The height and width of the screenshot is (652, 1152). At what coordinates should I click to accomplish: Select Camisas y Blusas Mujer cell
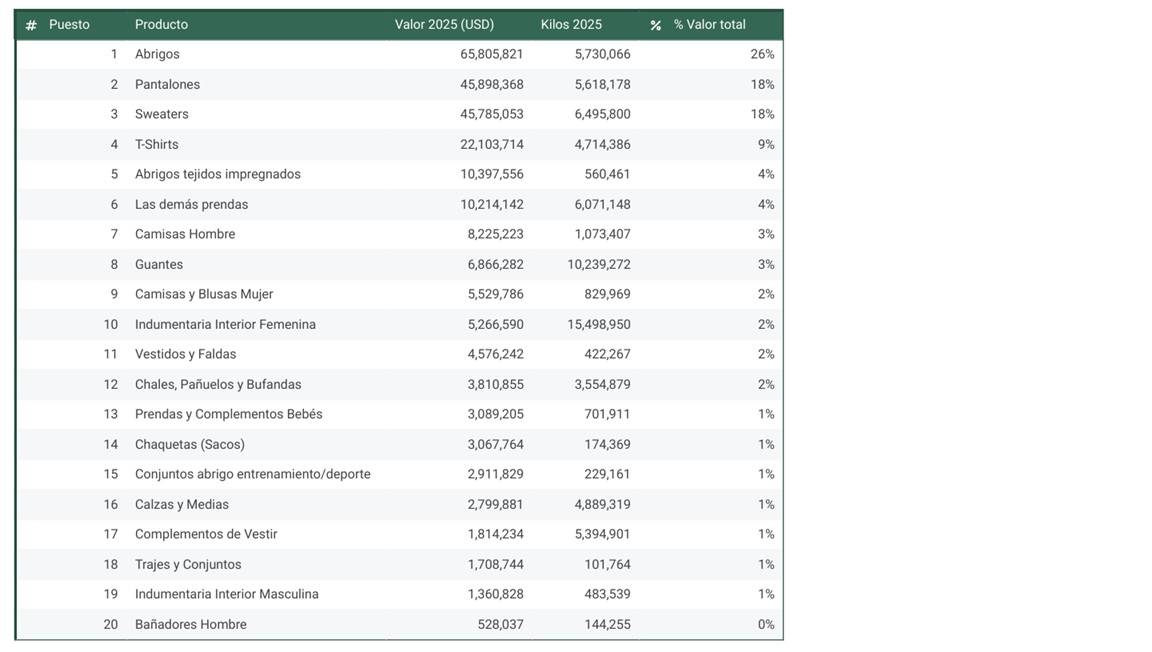coord(204,294)
